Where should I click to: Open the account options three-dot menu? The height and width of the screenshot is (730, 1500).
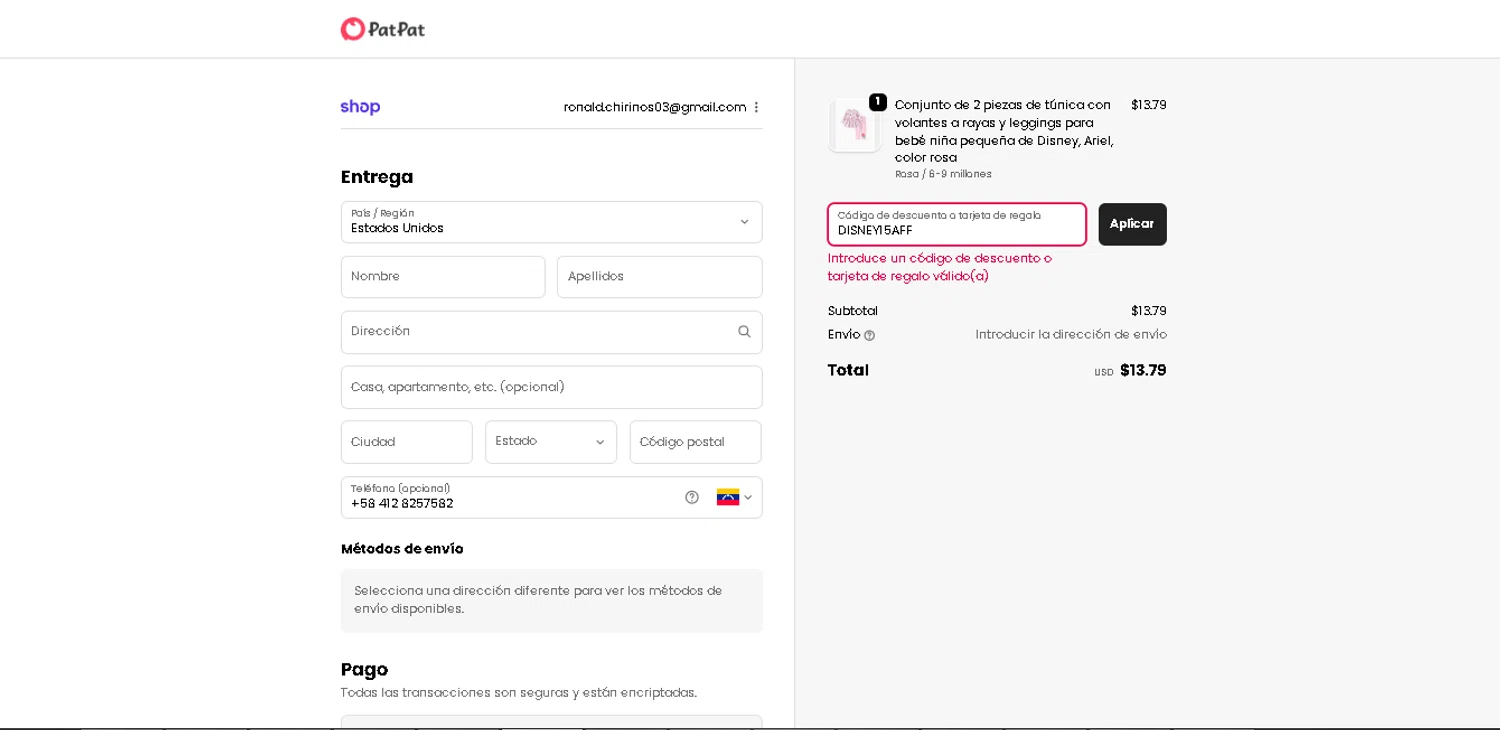[x=756, y=107]
